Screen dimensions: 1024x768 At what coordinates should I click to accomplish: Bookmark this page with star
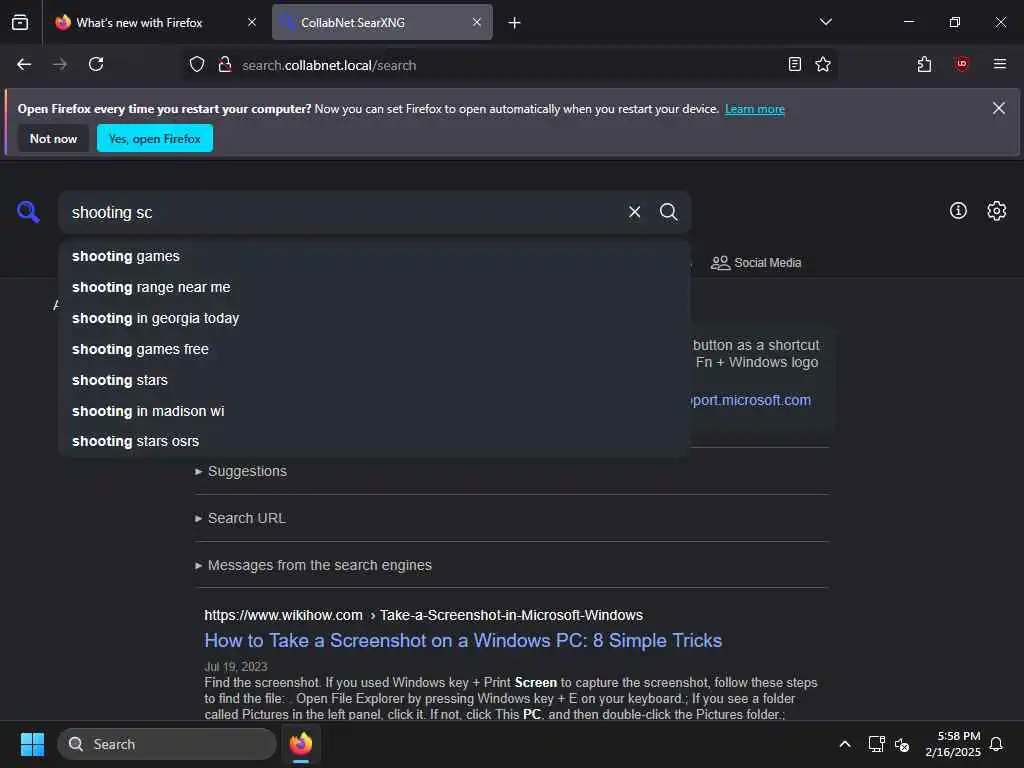pos(823,64)
